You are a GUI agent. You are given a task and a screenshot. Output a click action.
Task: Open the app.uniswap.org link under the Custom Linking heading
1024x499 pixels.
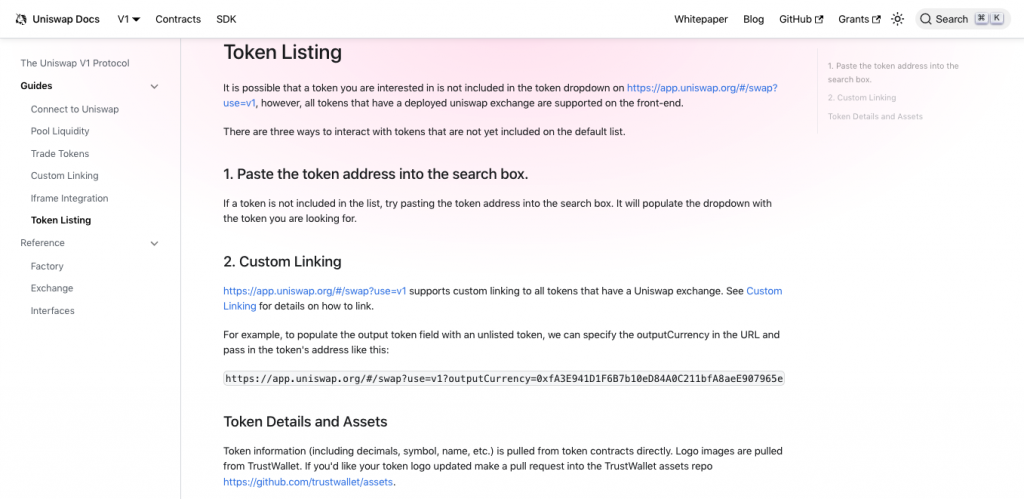pos(315,291)
